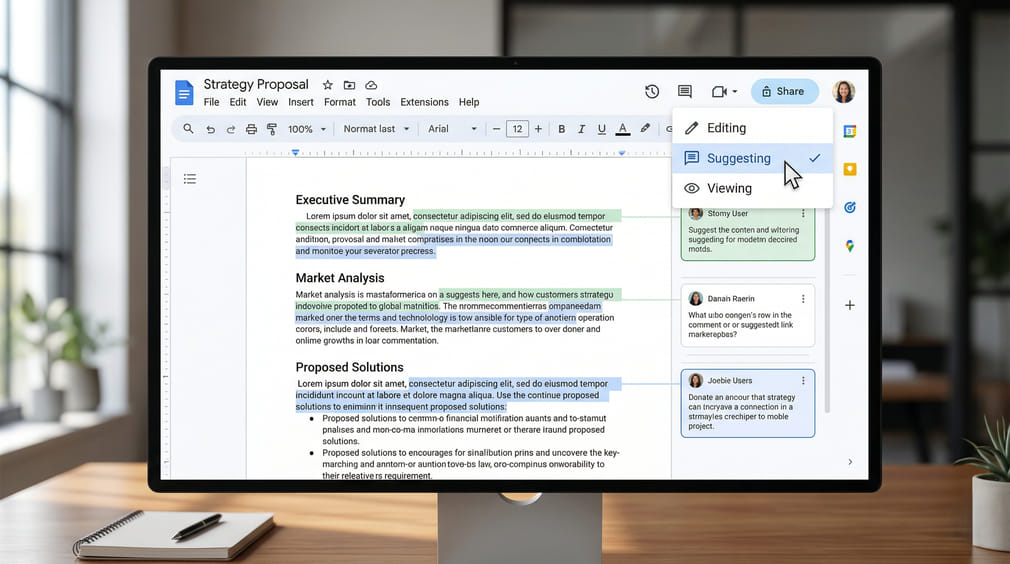Viewport: 1010px width, 564px height.
Task: Activate the paint format tool
Action: pos(272,129)
